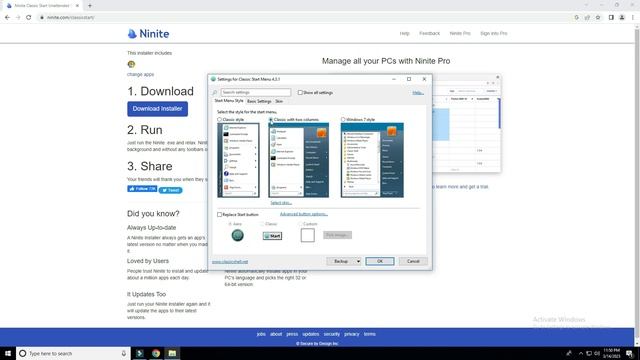Open Advanced button options link
The height and width of the screenshot is (360, 640).
coord(304,214)
